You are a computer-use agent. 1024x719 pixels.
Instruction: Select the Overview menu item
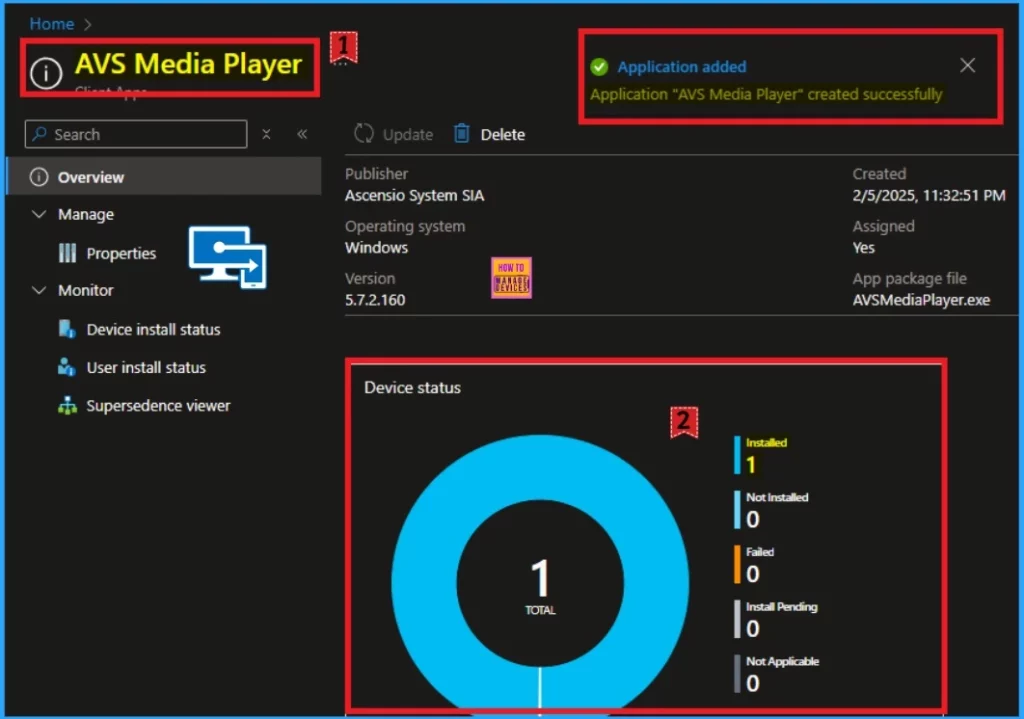[164, 176]
